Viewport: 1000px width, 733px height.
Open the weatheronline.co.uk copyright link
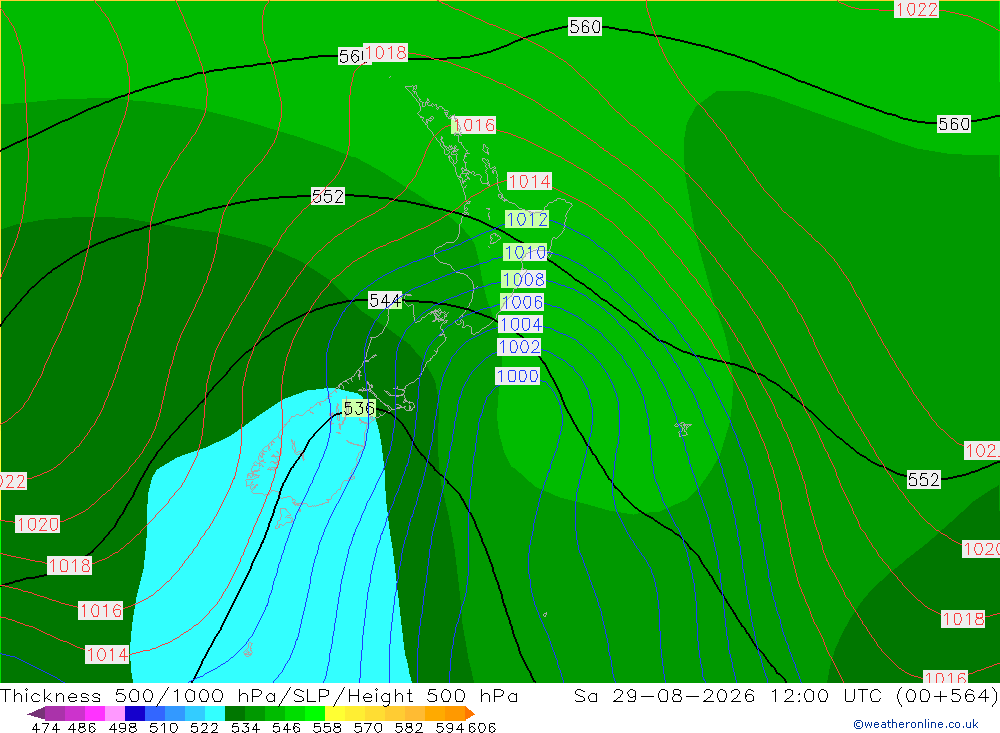tap(916, 724)
